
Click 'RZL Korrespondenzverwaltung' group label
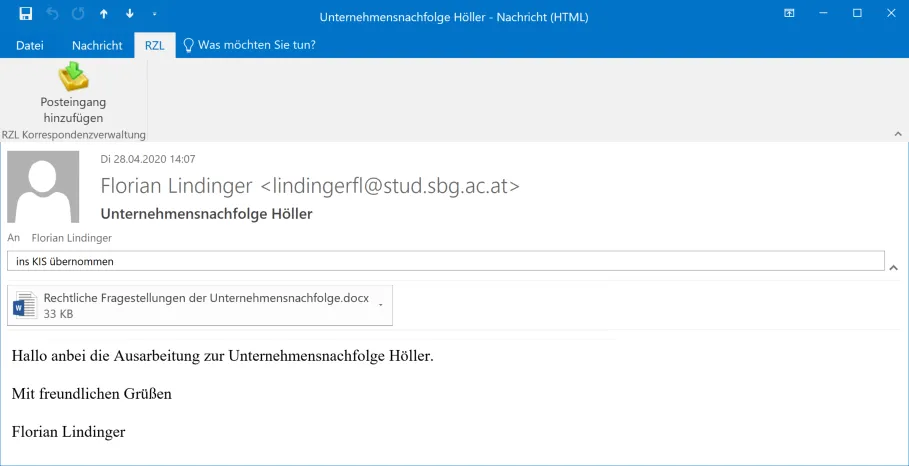(74, 135)
